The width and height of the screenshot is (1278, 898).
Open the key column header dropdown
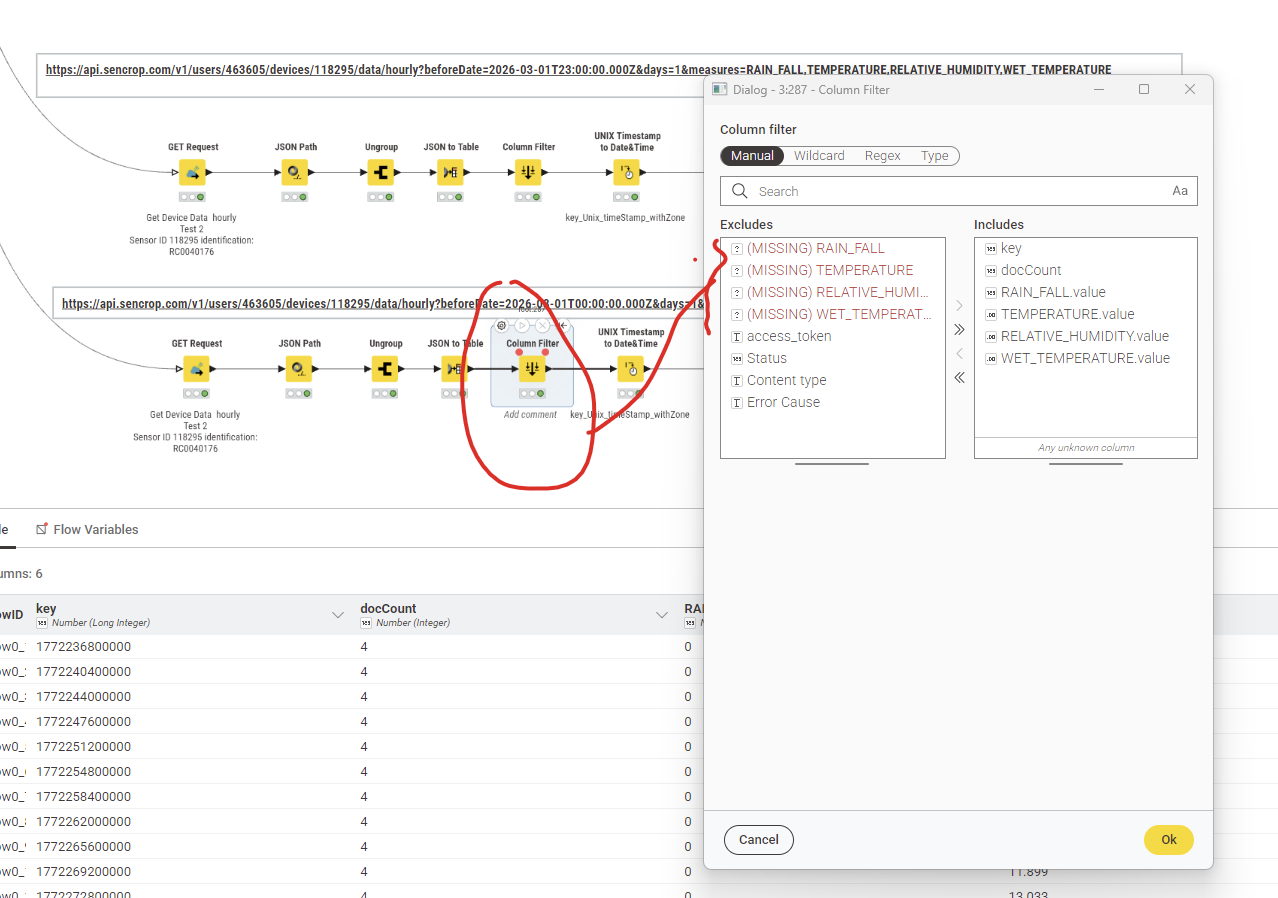pyautogui.click(x=337, y=614)
